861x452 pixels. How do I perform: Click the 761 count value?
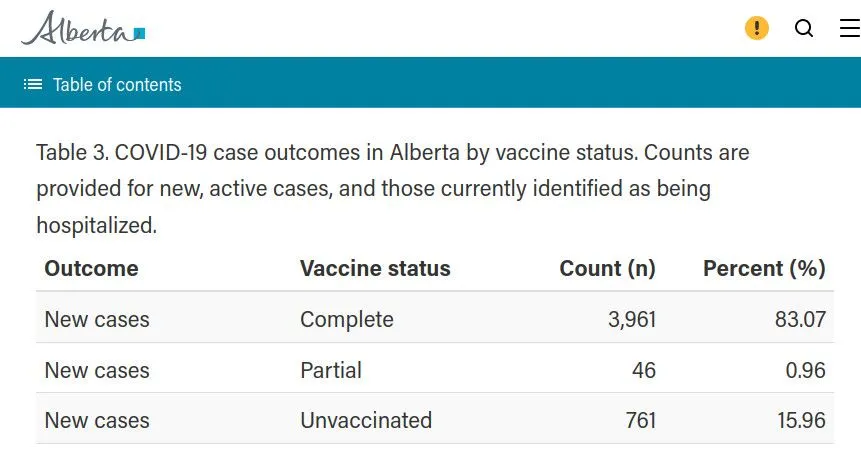click(x=638, y=420)
